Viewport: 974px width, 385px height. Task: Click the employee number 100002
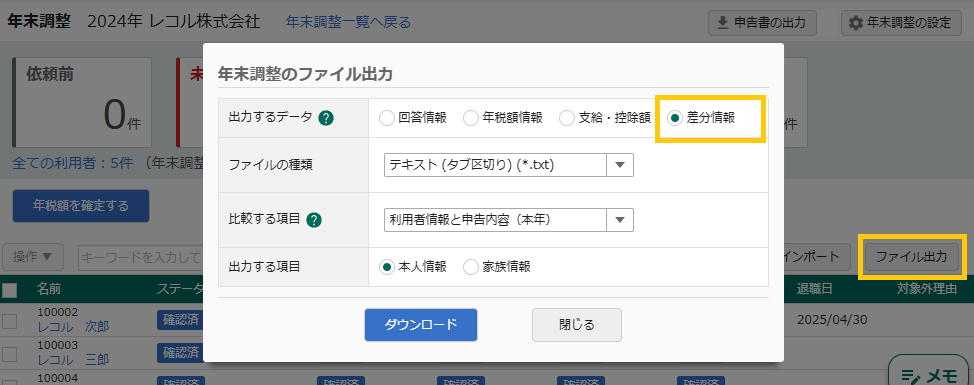57,312
